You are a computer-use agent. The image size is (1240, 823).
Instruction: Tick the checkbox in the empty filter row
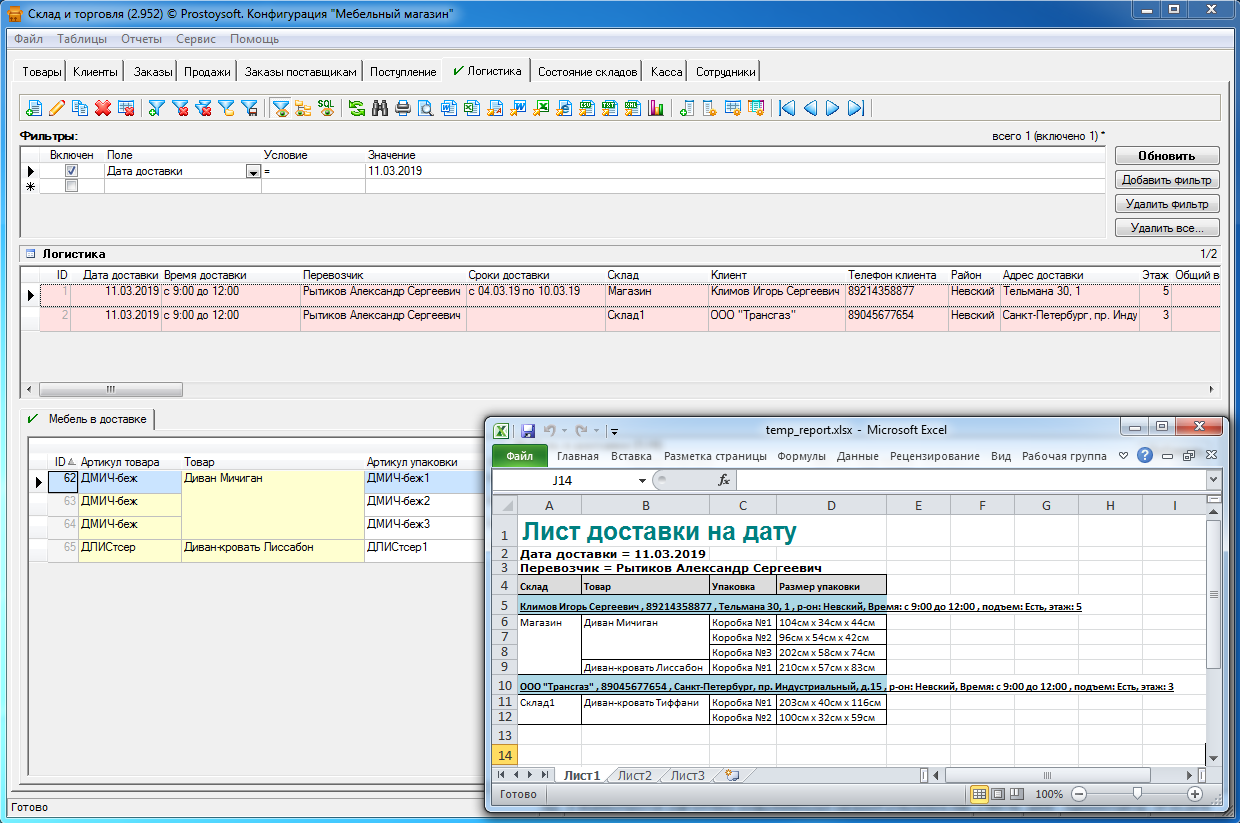pos(71,186)
